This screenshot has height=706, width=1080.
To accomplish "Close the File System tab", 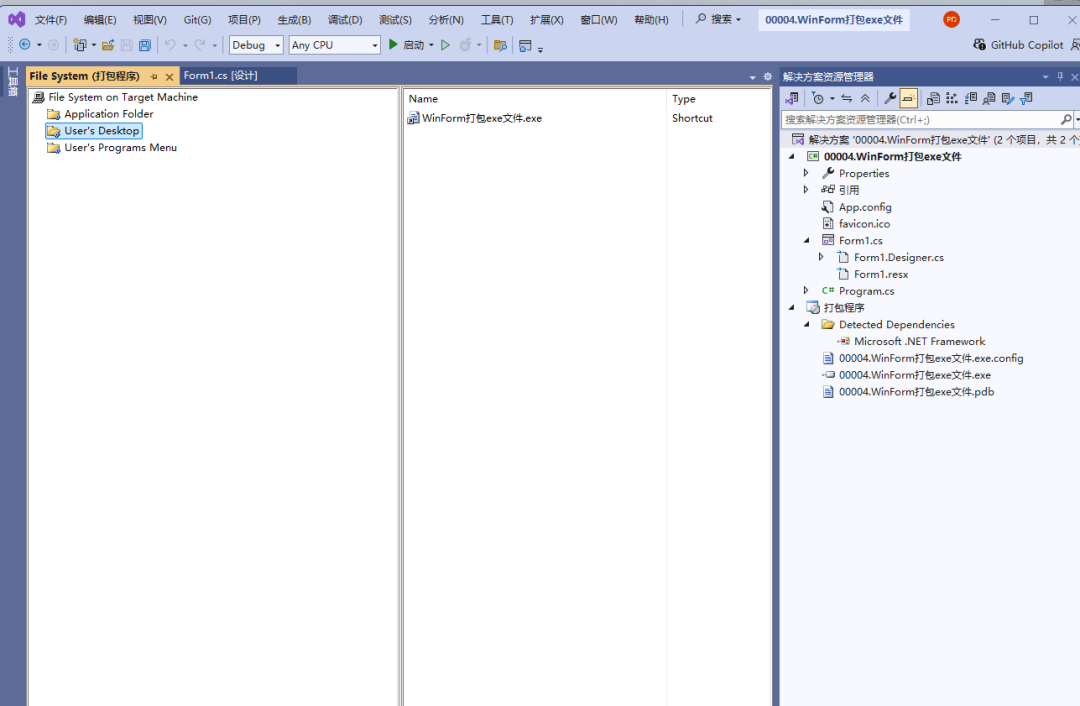I will [x=169, y=76].
